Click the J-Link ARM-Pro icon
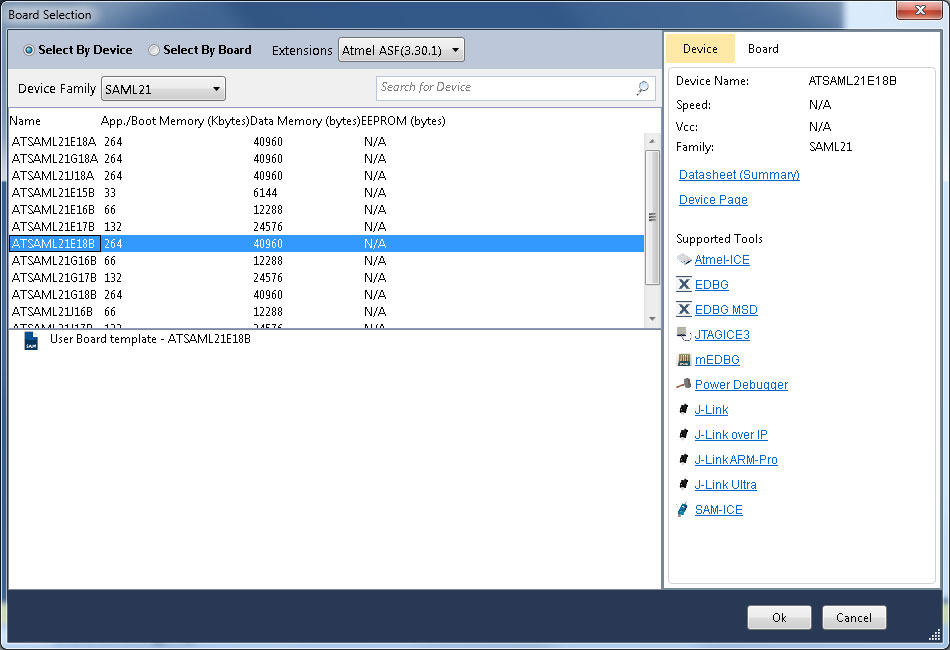This screenshot has height=650, width=950. [x=684, y=459]
